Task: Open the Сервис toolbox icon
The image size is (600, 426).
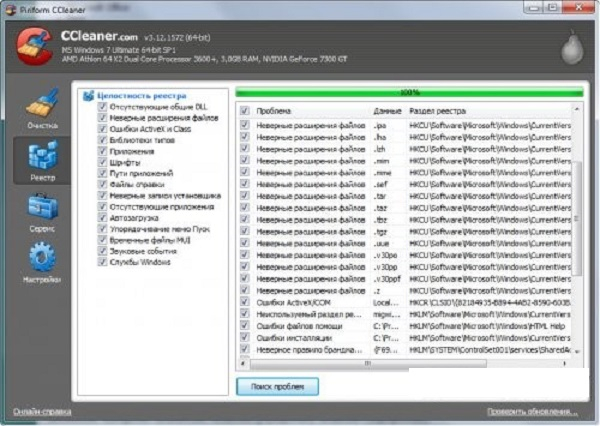Action: click(x=42, y=206)
